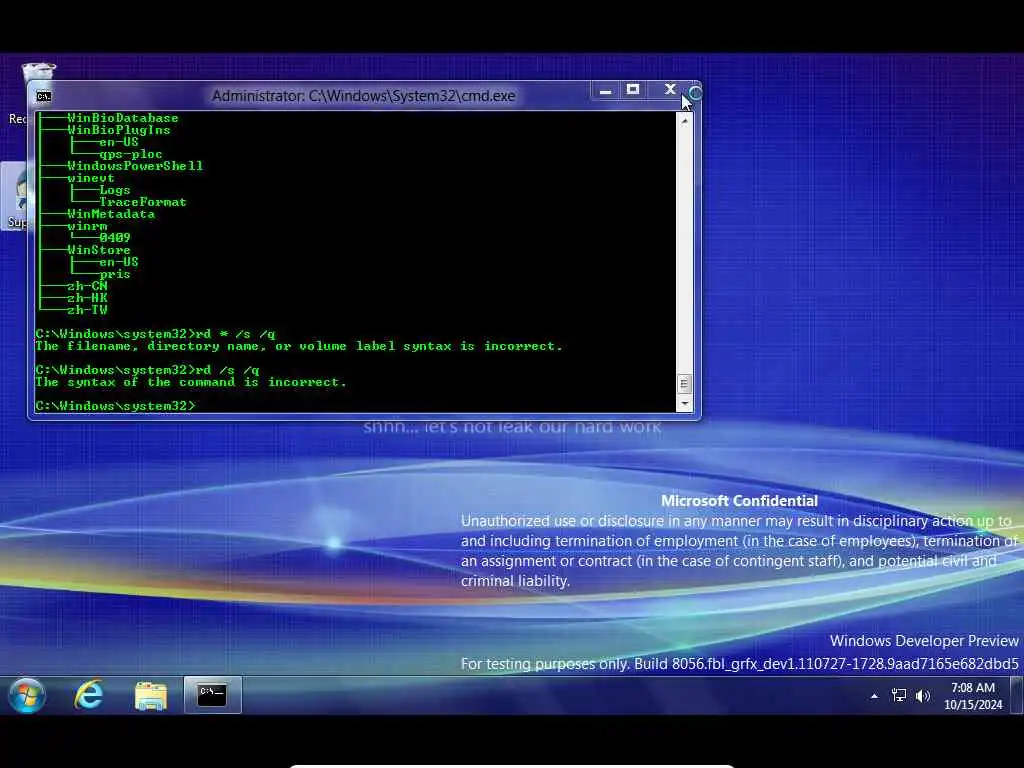The image size is (1024, 768).
Task: Click the pris entry under WinStore
Action: click(114, 274)
